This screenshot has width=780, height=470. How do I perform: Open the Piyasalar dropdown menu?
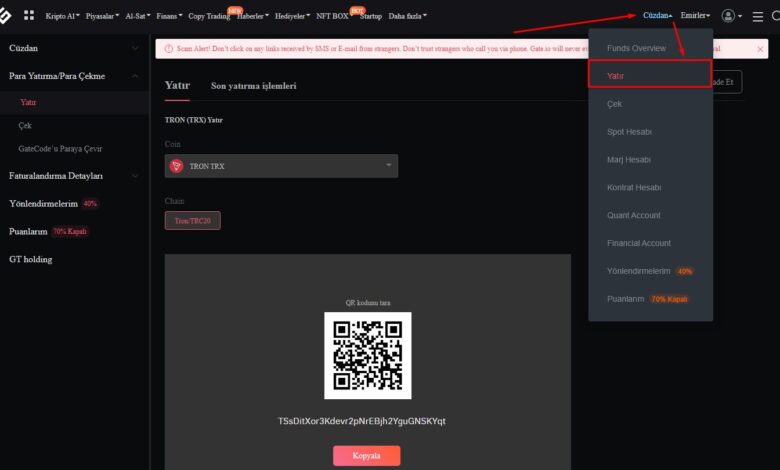(102, 16)
